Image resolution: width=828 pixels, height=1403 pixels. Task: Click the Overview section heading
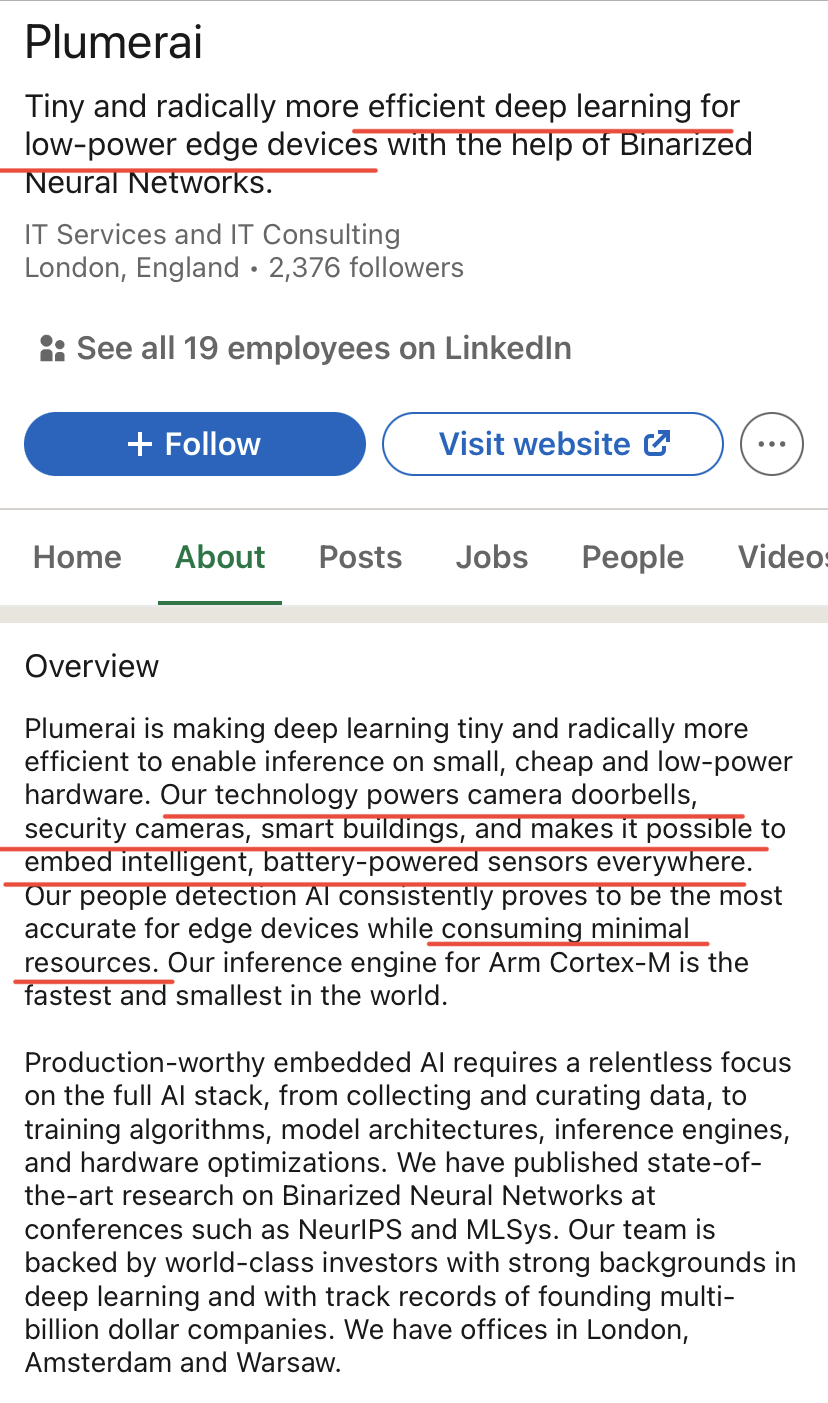point(92,666)
